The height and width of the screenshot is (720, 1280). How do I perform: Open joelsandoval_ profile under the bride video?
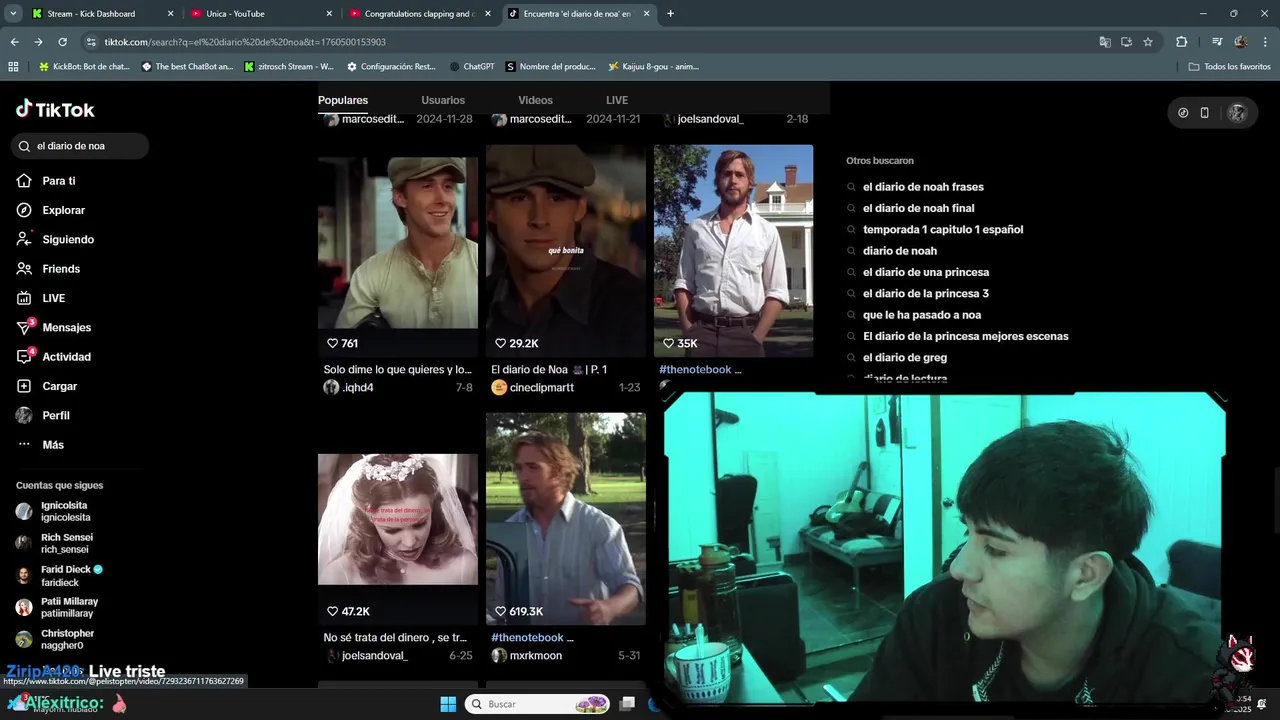tap(374, 655)
